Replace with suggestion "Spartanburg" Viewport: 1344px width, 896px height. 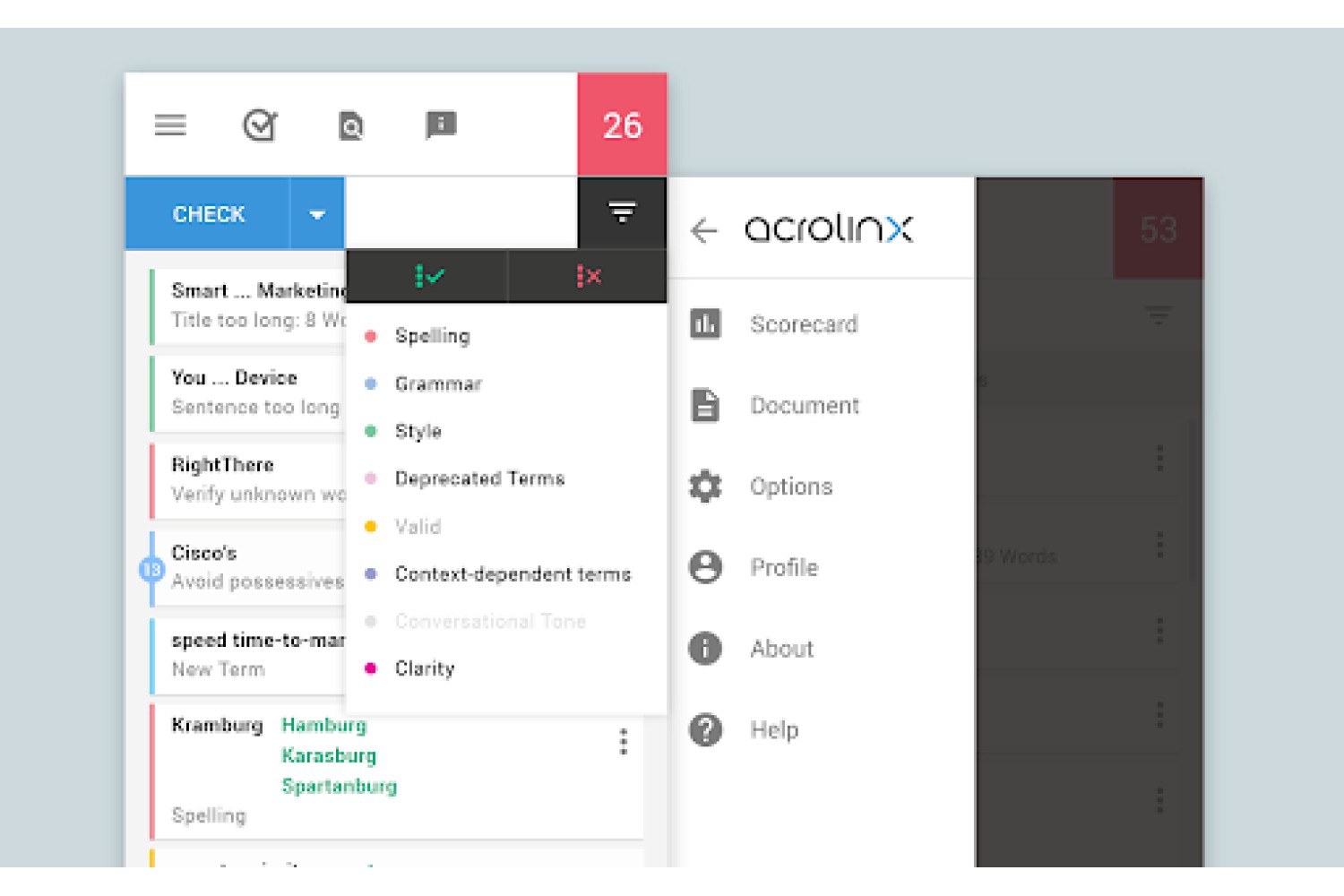click(x=339, y=786)
